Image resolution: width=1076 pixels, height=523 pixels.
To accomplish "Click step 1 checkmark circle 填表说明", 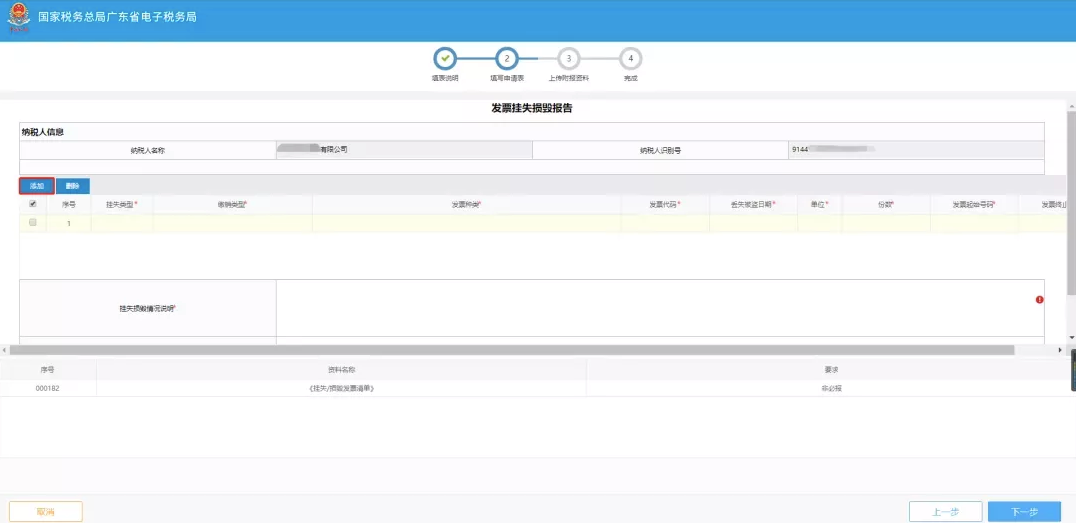I will click(x=446, y=59).
